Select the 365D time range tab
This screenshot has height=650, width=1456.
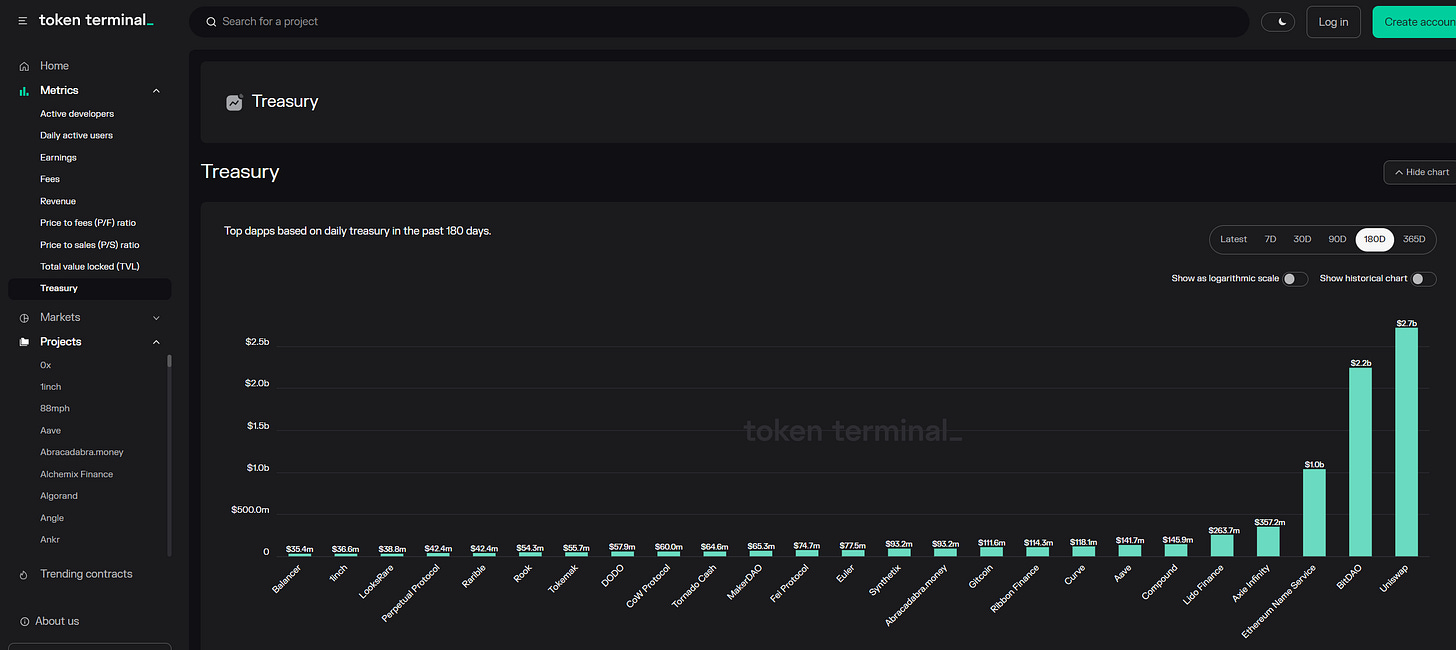(1414, 240)
